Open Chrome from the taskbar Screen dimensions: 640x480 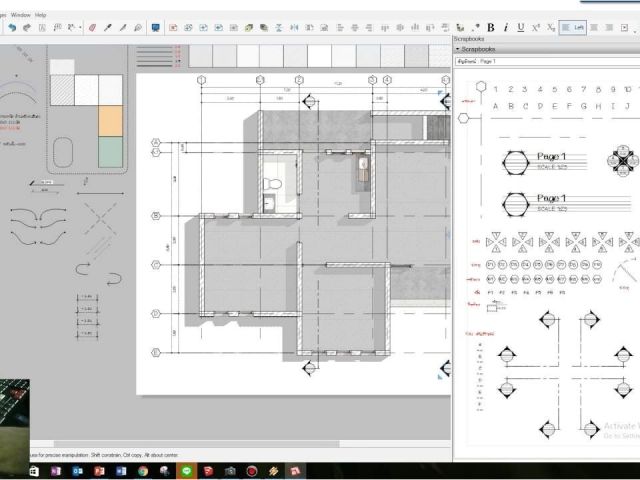(x=143, y=470)
